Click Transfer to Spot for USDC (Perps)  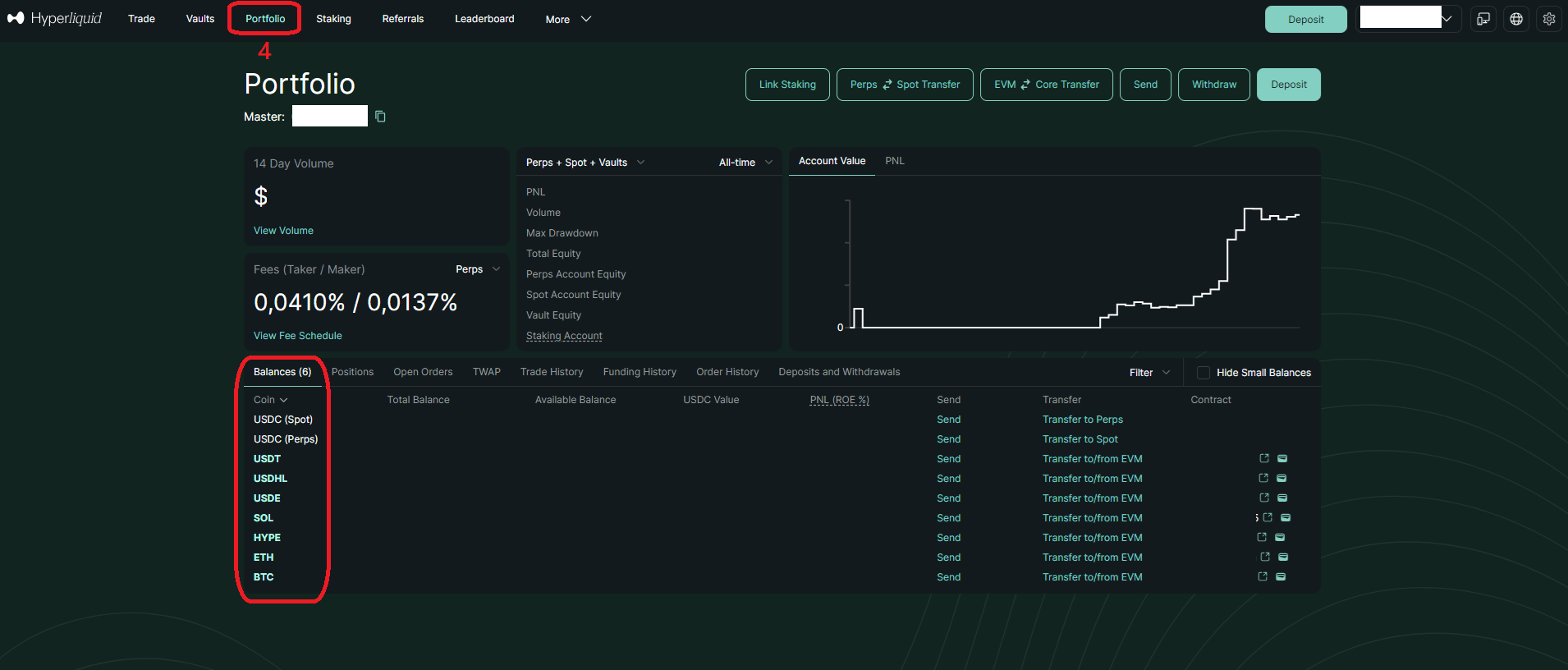tap(1080, 439)
